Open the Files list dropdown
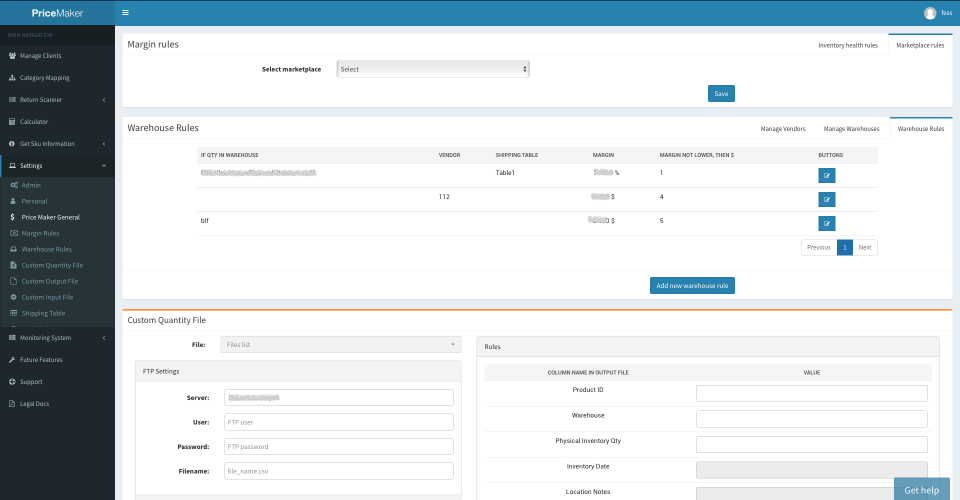 coord(340,345)
